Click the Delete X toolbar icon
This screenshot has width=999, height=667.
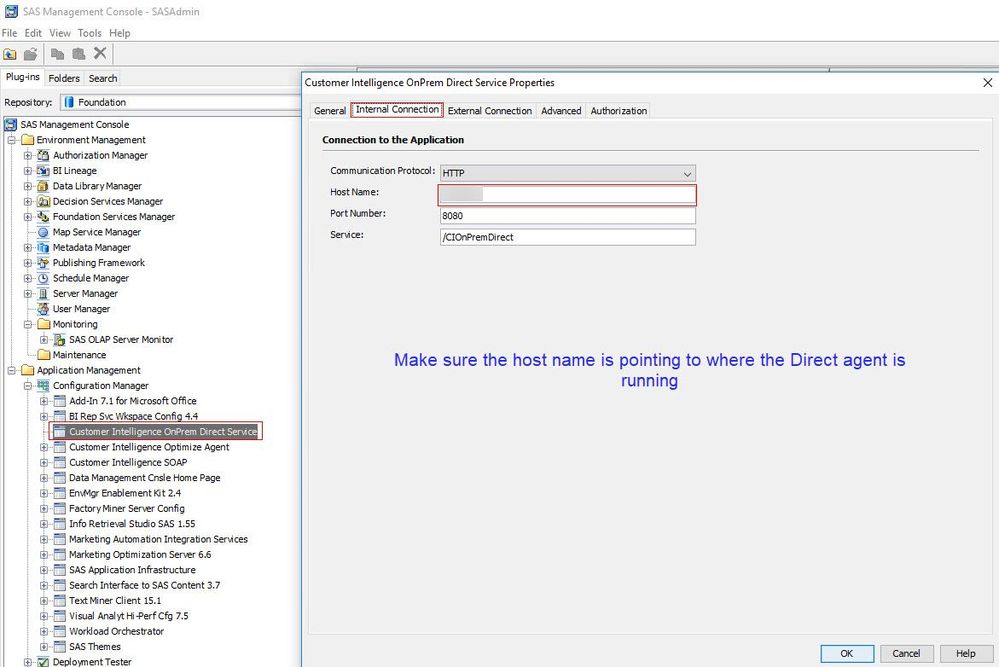(x=100, y=54)
